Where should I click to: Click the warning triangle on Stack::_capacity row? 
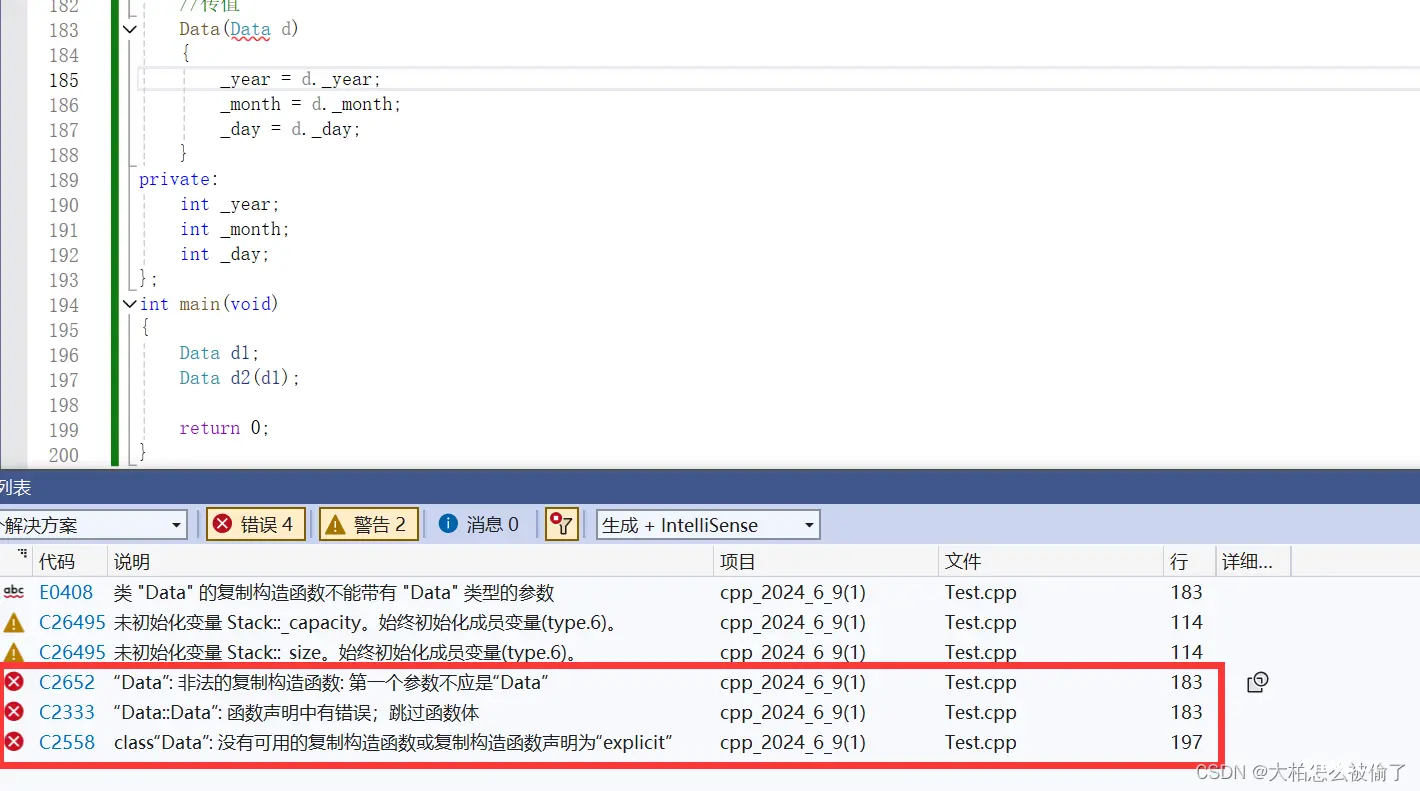(14, 622)
